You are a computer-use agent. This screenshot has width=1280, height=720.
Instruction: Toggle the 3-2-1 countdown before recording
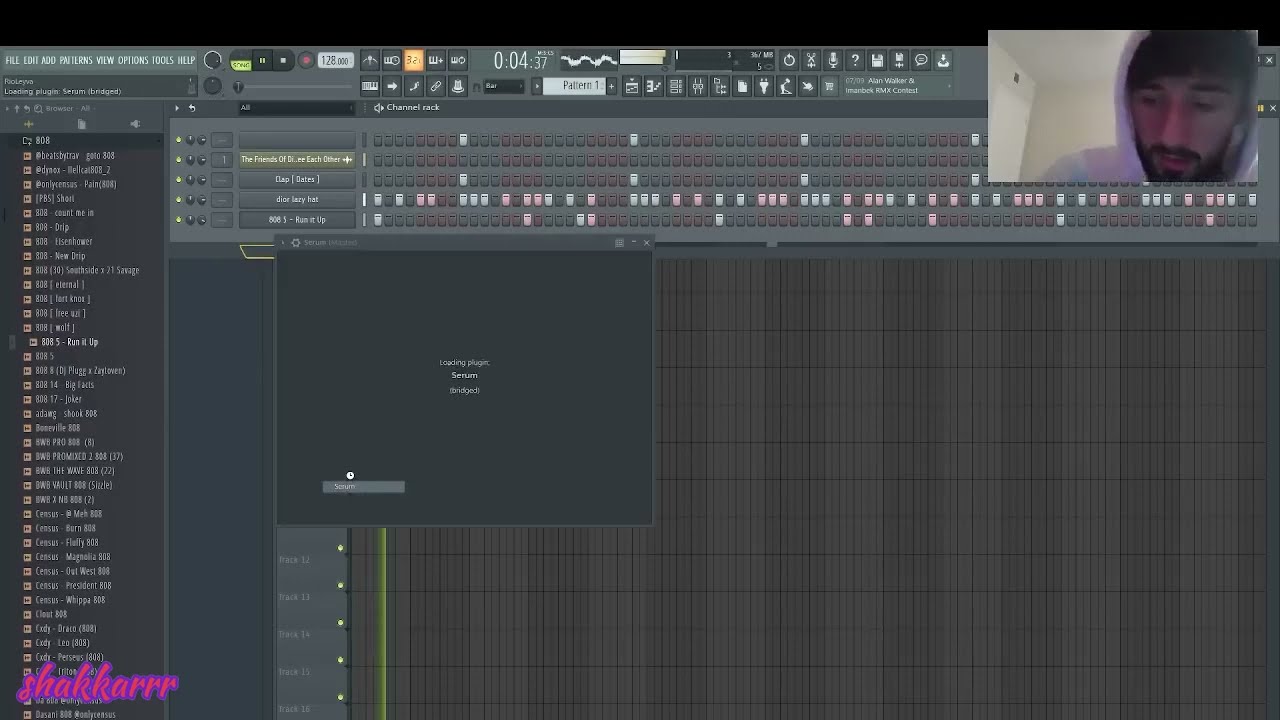414,60
